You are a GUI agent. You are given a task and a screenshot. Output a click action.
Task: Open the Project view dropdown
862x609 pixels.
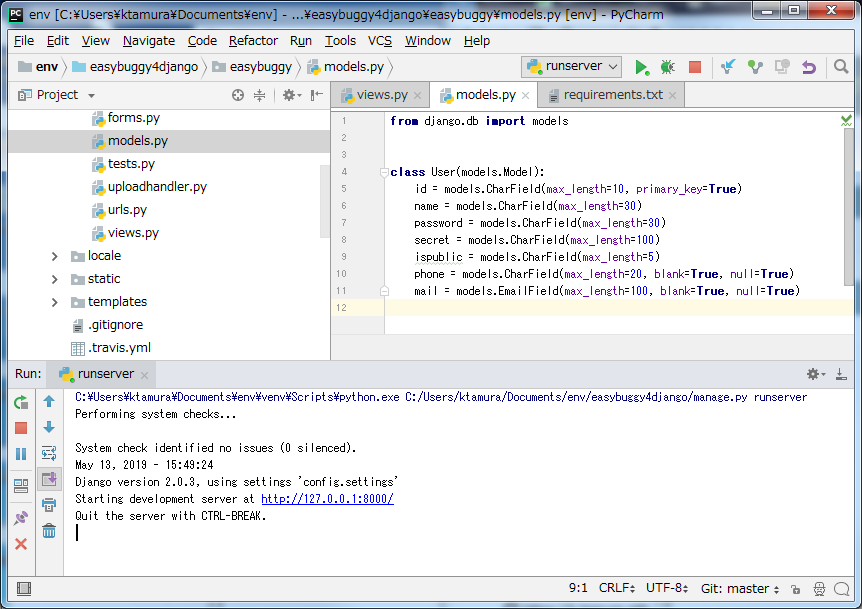coord(91,96)
